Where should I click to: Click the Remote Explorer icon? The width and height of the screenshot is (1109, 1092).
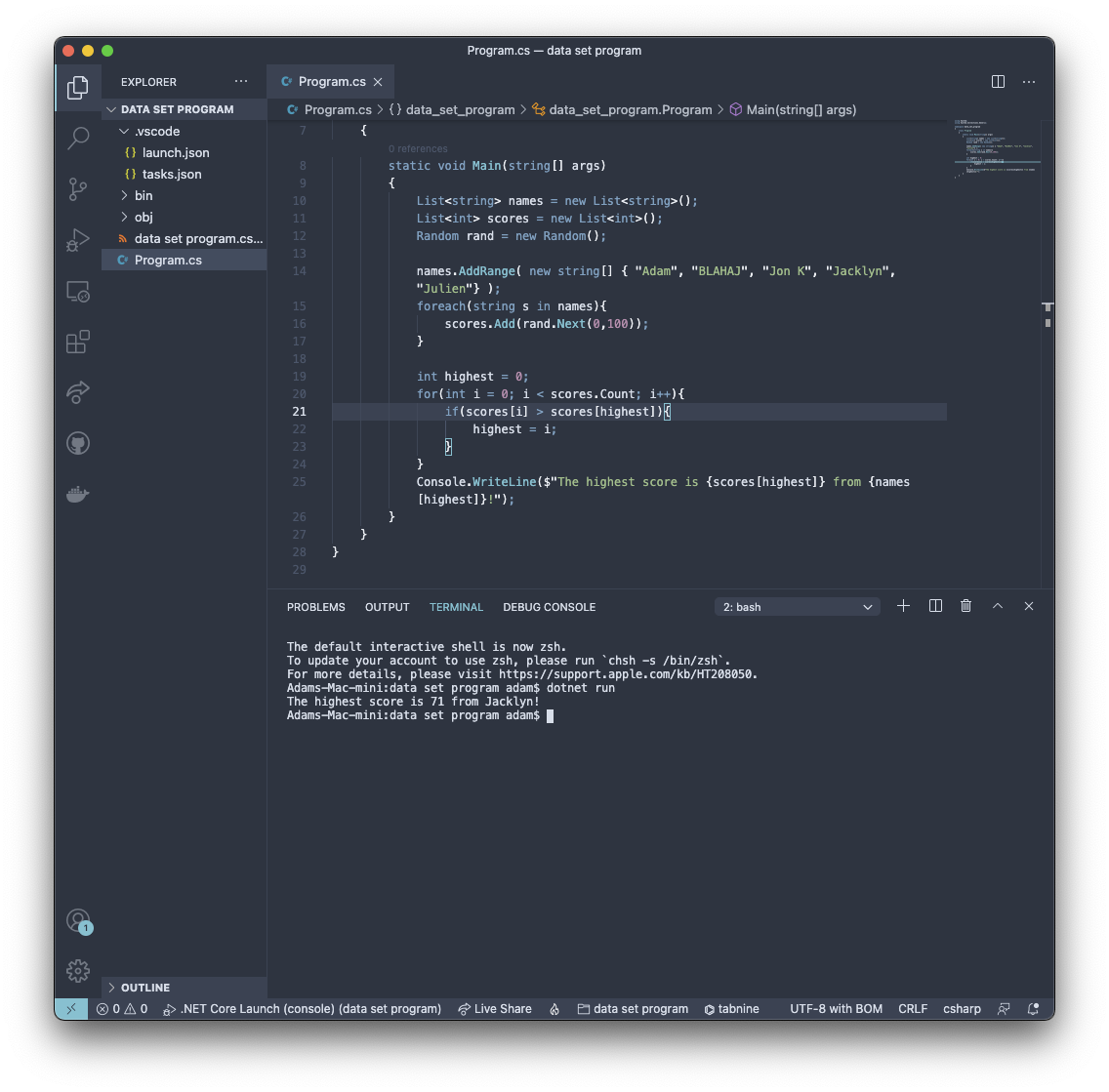coord(78,291)
